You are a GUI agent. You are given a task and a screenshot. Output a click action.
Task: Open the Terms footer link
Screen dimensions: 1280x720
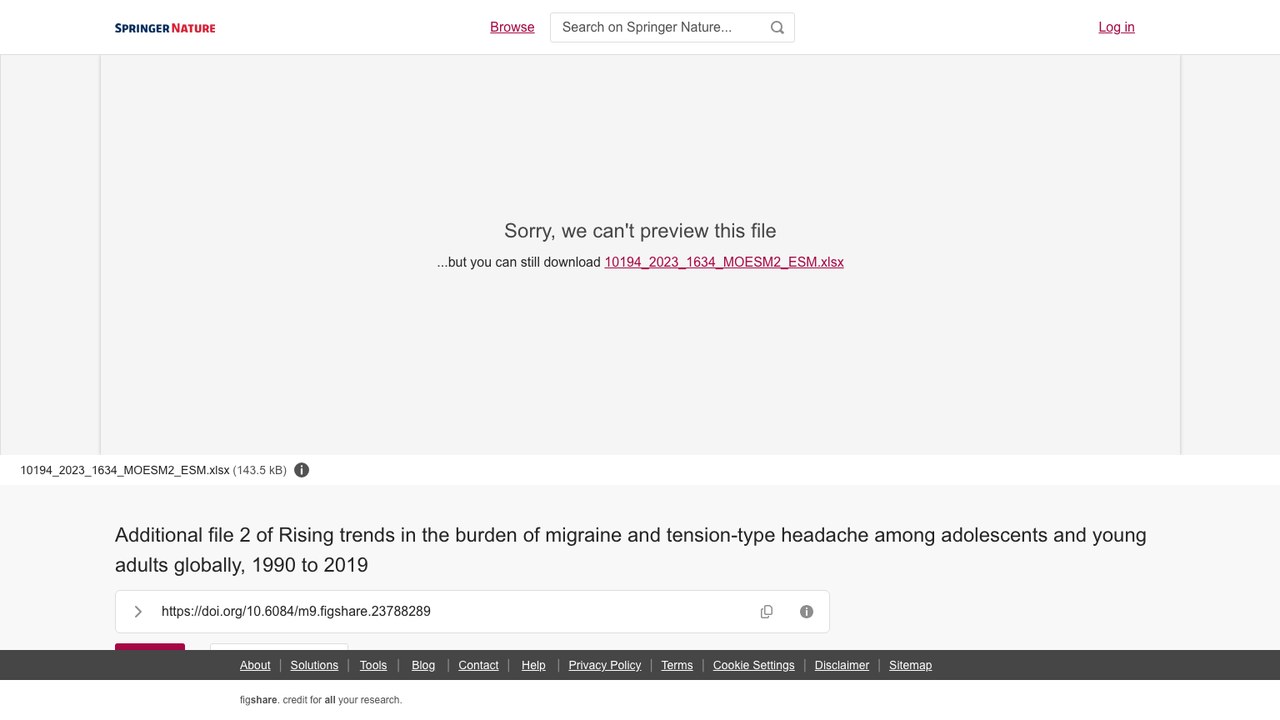tap(677, 665)
